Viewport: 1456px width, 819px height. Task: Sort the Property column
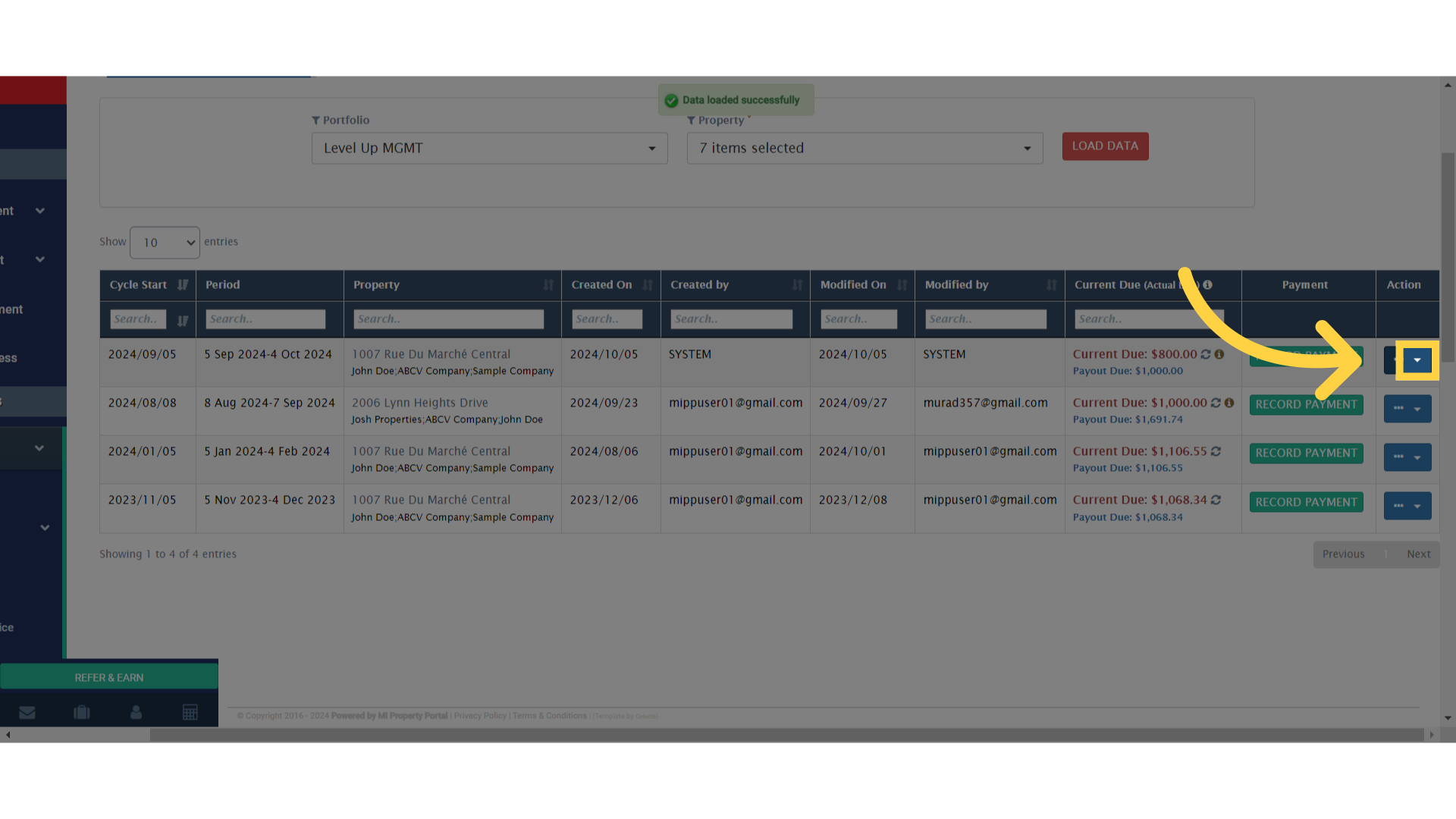(x=548, y=284)
